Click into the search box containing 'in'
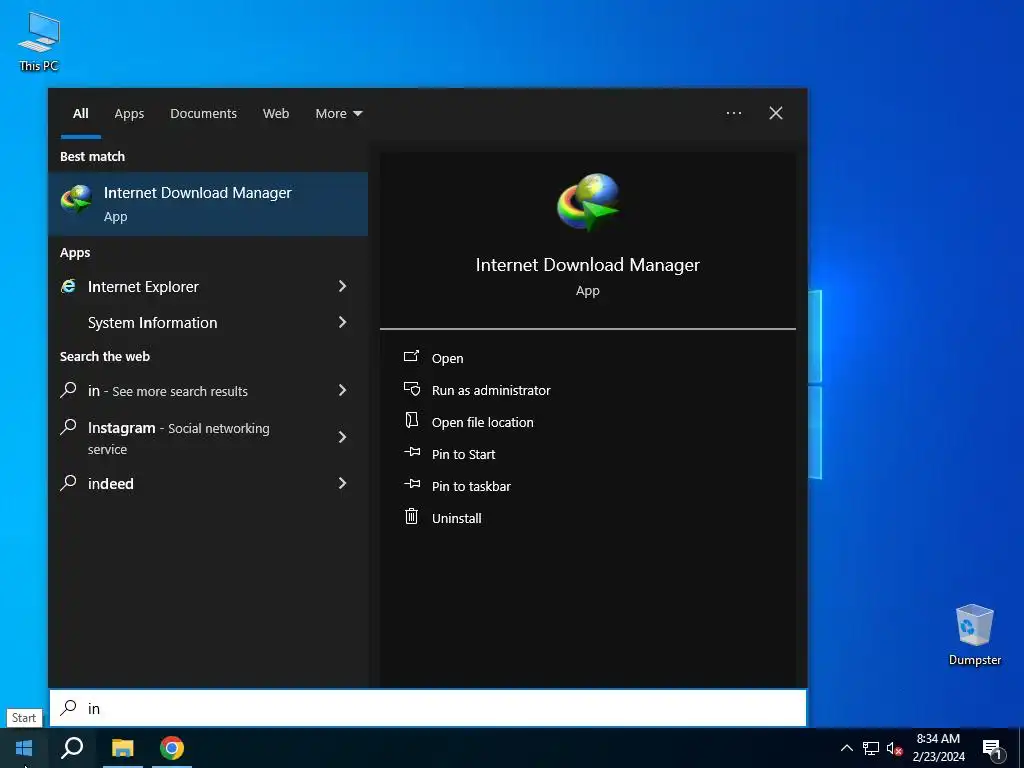Screen dimensions: 1024x768 coord(428,708)
